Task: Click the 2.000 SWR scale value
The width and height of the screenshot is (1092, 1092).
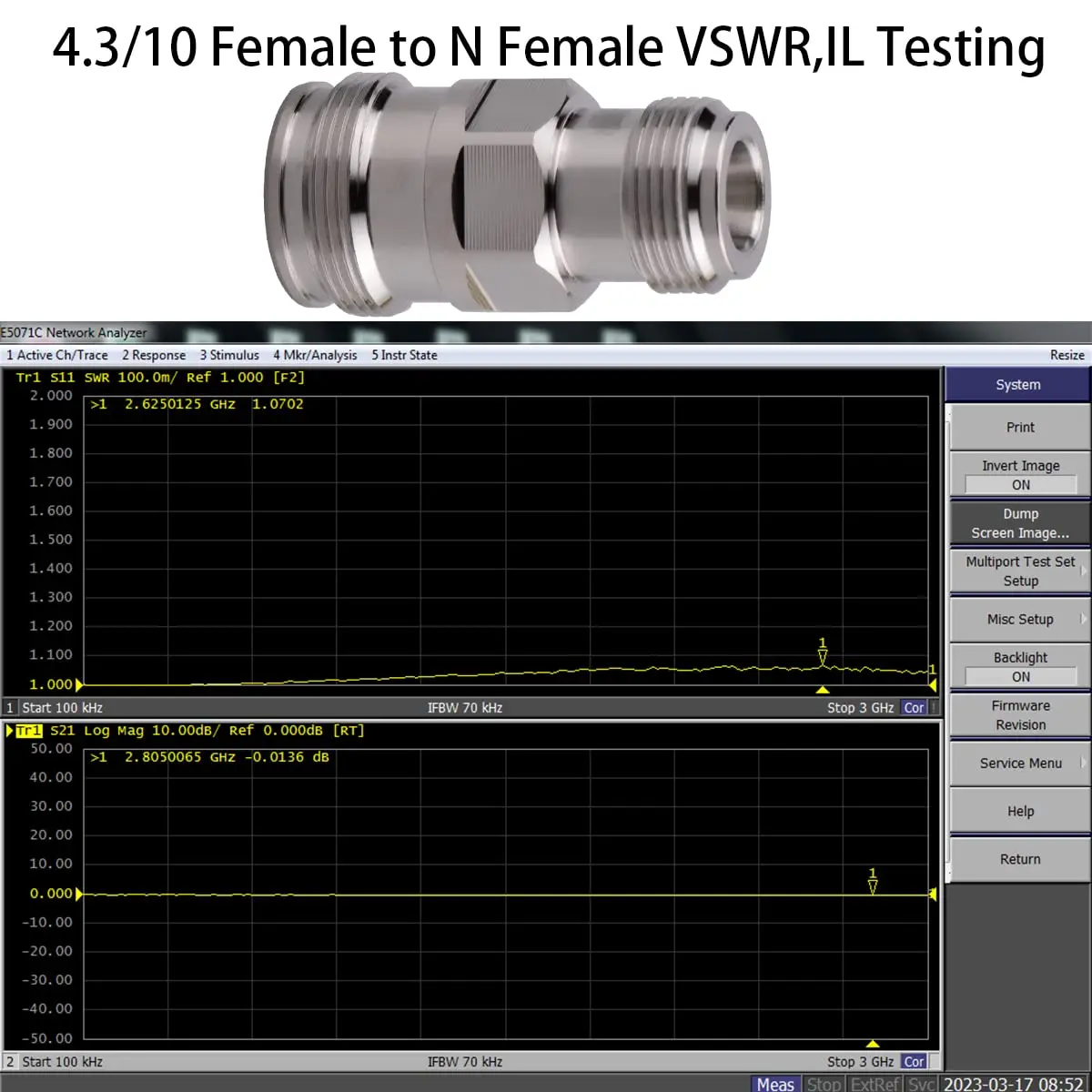Action: click(51, 396)
